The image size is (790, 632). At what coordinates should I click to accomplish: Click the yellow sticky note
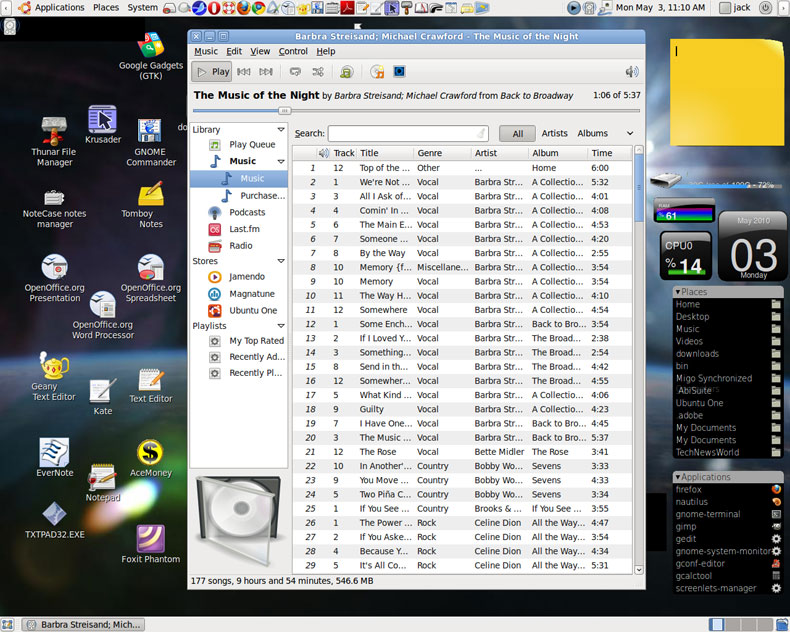tap(727, 93)
